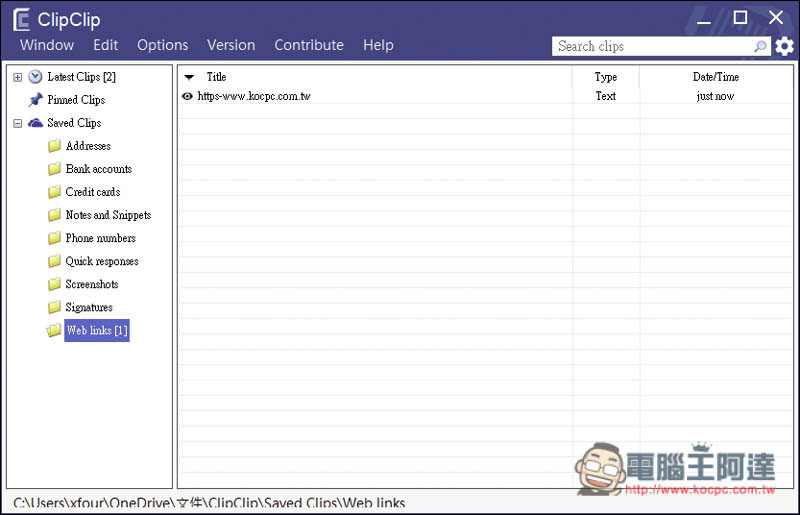This screenshot has height=515, width=800.
Task: Click the Saved Clips cloud icon
Action: pyautogui.click(x=35, y=123)
